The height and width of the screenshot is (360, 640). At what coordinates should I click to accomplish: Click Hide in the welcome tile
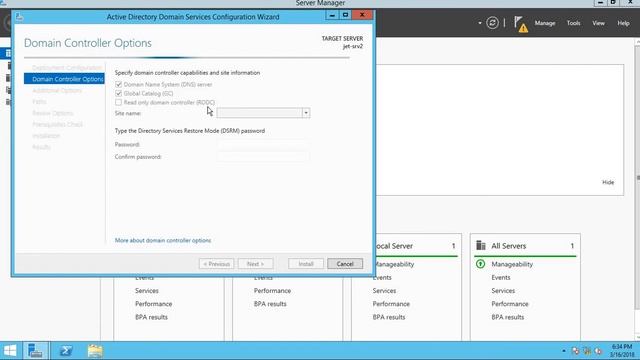(x=608, y=182)
